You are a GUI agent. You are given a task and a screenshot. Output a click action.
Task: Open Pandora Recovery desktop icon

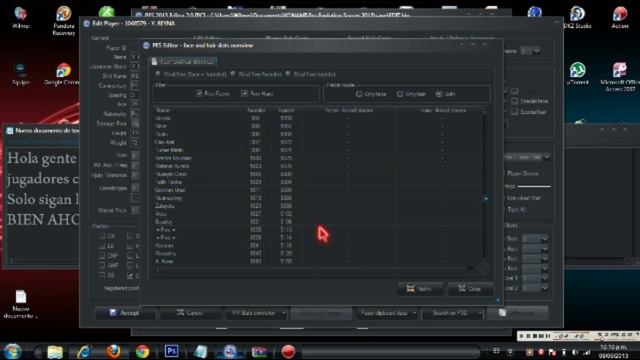click(x=63, y=20)
